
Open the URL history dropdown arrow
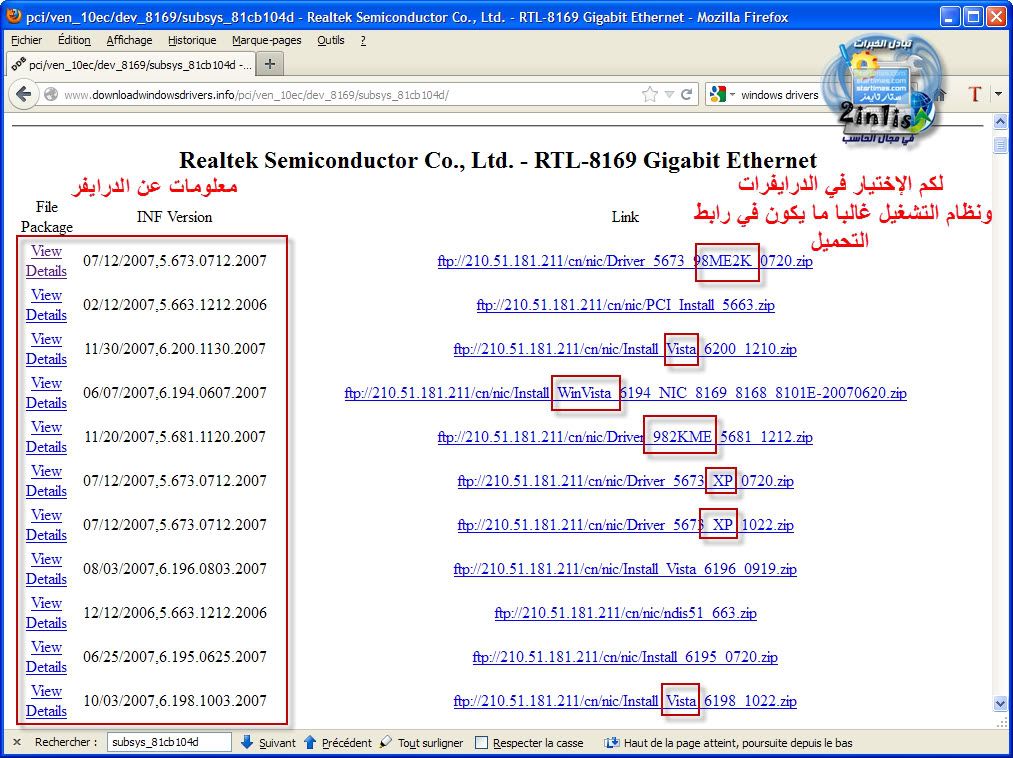point(669,95)
